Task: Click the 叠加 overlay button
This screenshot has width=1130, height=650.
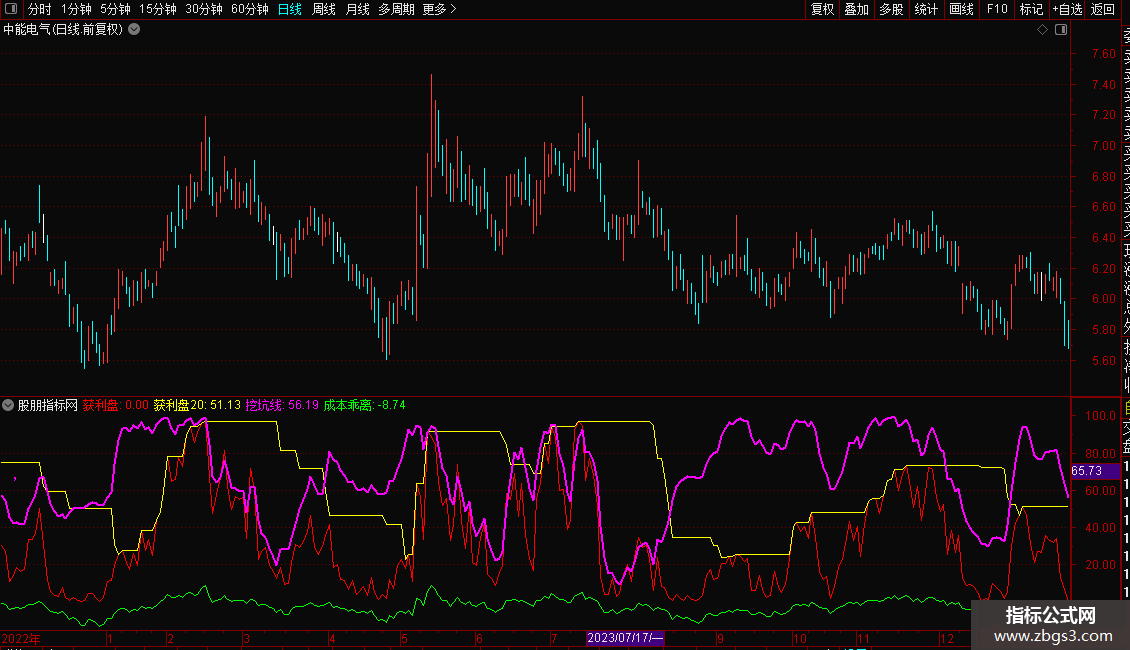Action: click(856, 9)
